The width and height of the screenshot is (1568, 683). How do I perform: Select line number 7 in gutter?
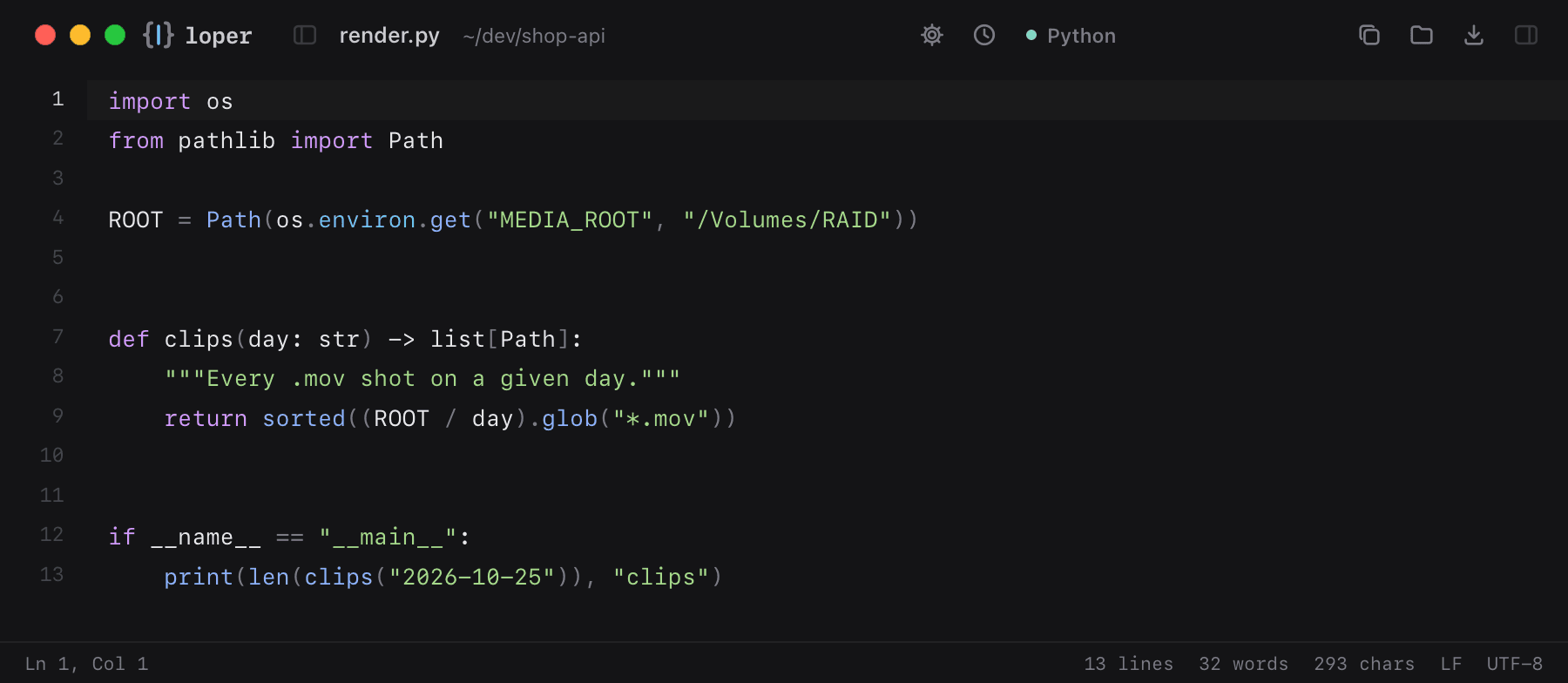point(57,336)
